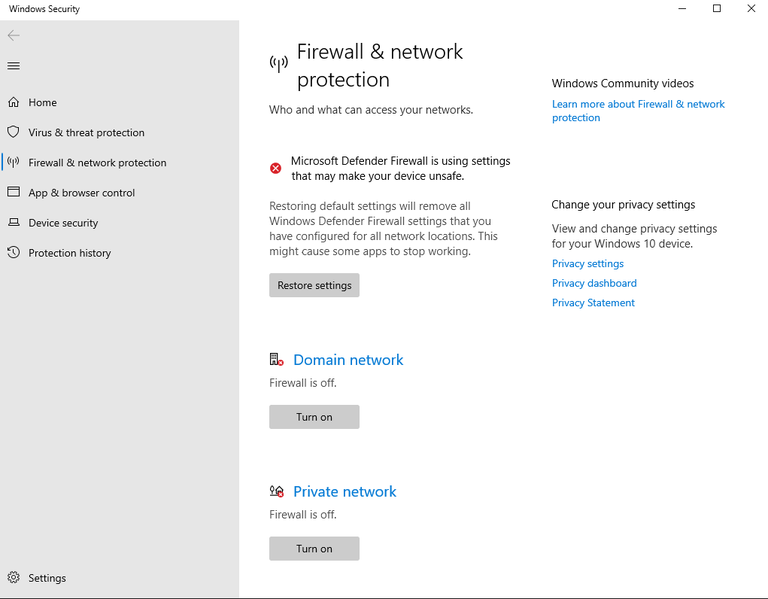Click the Device security laptop icon
This screenshot has width=768, height=599.
(14, 223)
